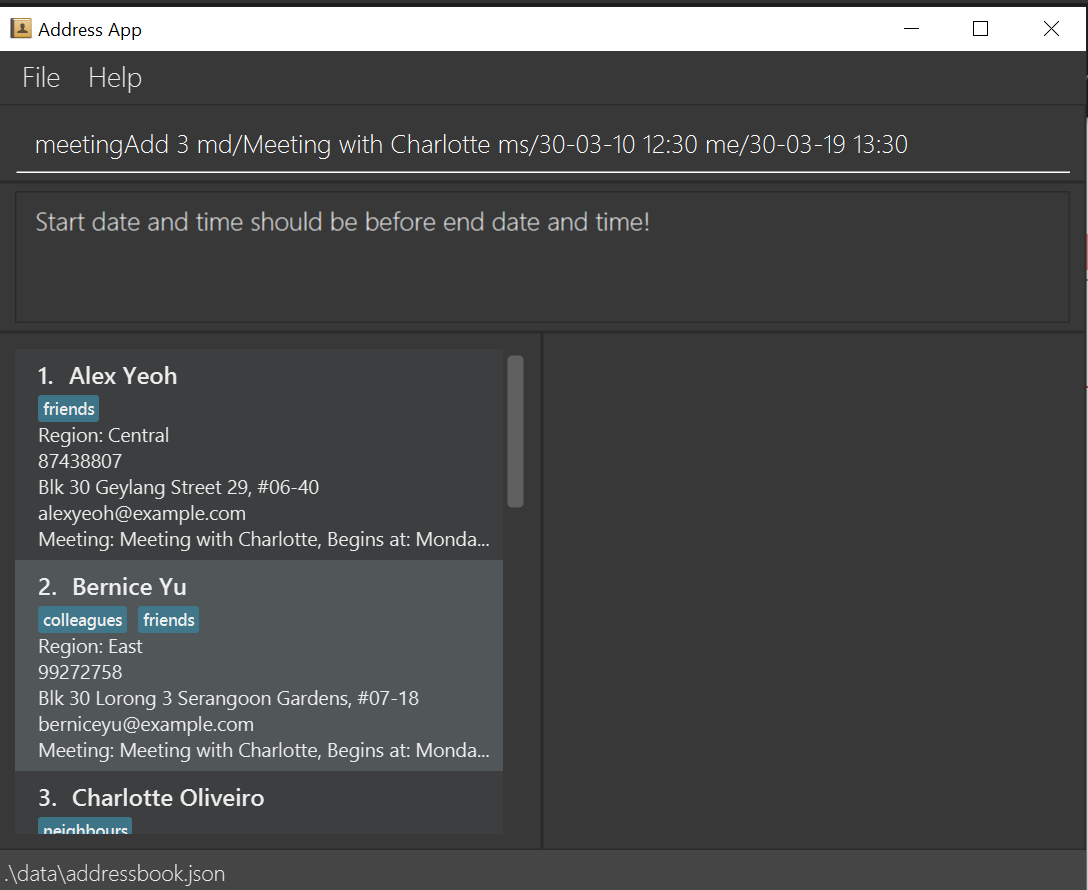The image size is (1088, 890).
Task: Select the Charlotte Oliveiro contact name
Action: pos(168,798)
